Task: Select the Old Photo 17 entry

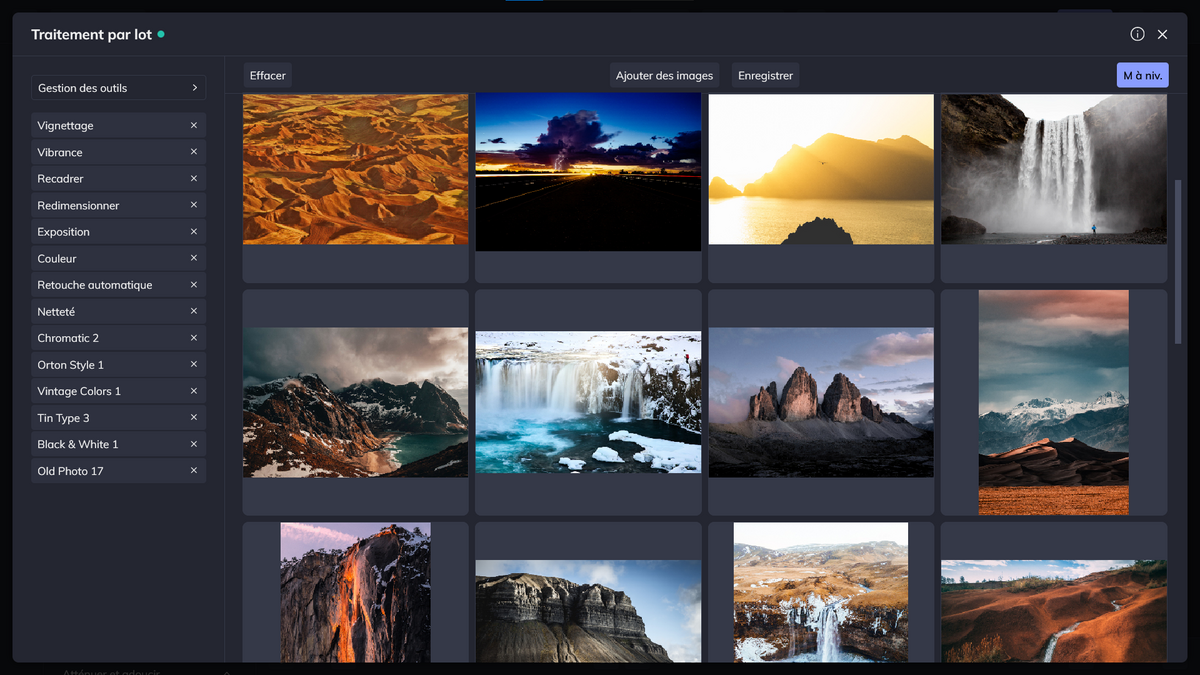Action: (x=118, y=470)
